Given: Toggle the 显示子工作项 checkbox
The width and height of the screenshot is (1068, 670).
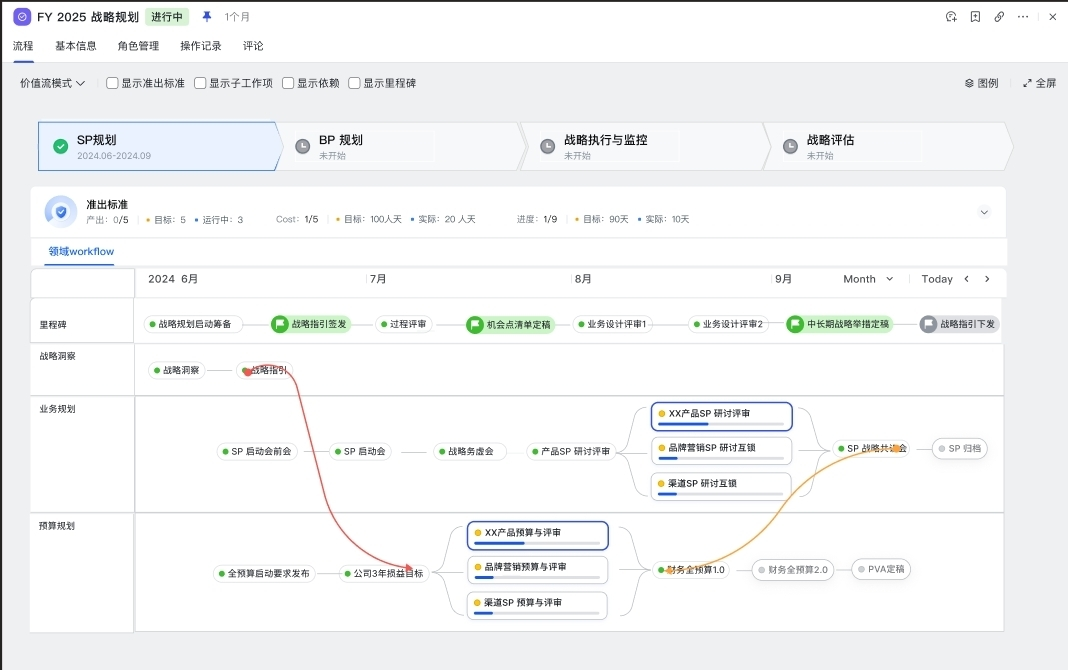Looking at the screenshot, I should [200, 83].
